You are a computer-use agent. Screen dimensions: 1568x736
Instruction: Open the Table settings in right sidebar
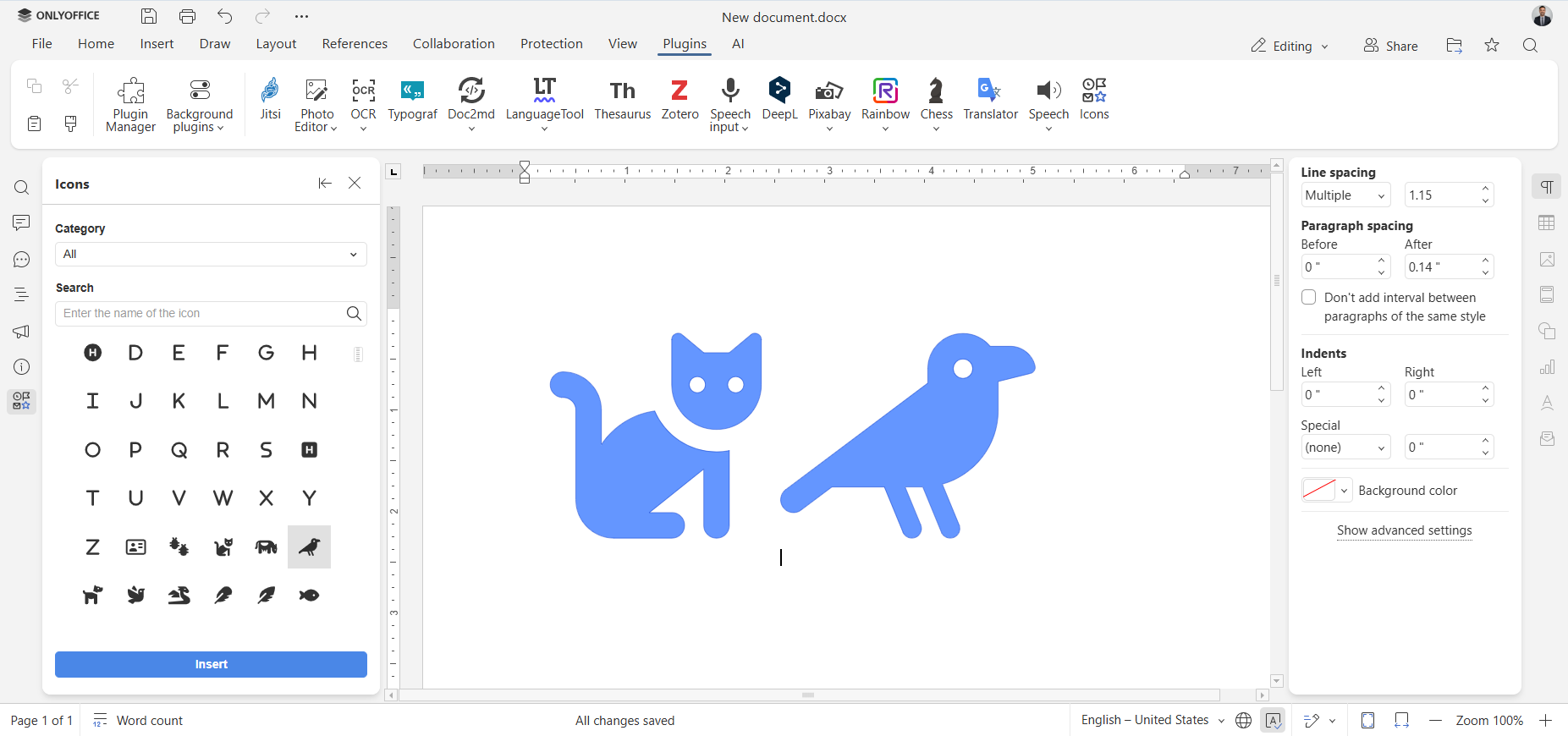coord(1547,222)
